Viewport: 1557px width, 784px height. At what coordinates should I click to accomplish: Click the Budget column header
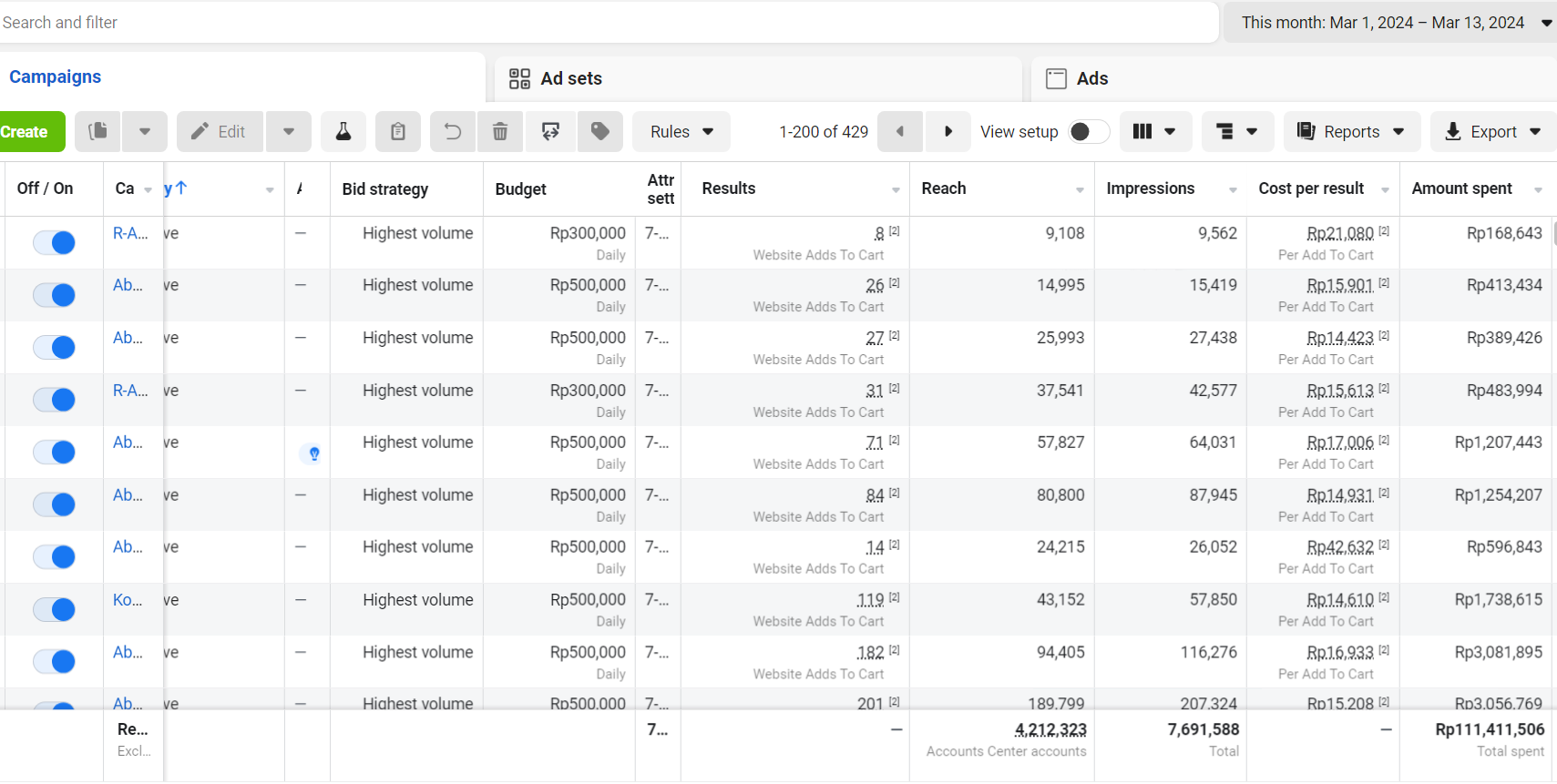click(521, 189)
